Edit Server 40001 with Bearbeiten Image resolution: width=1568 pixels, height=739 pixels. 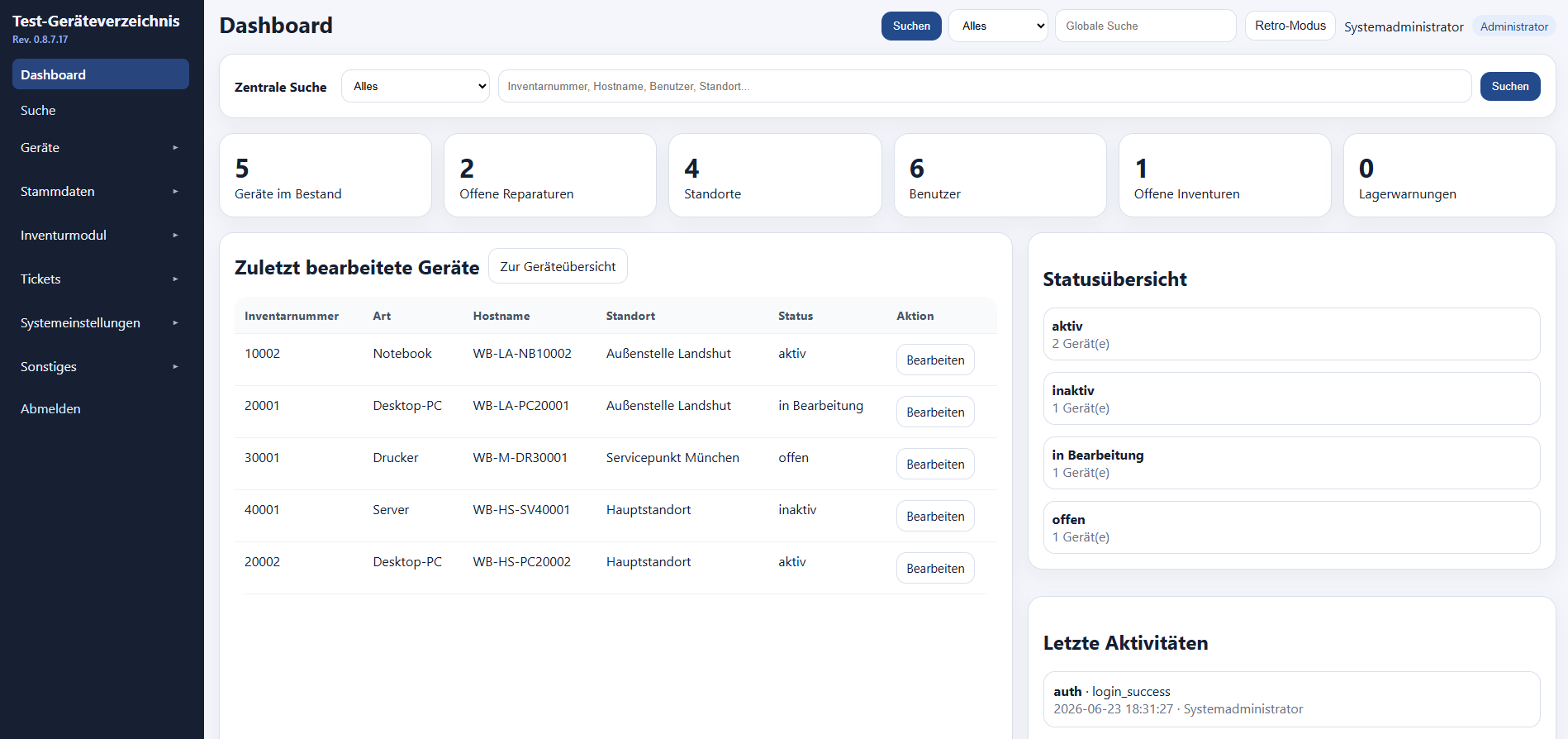[935, 517]
